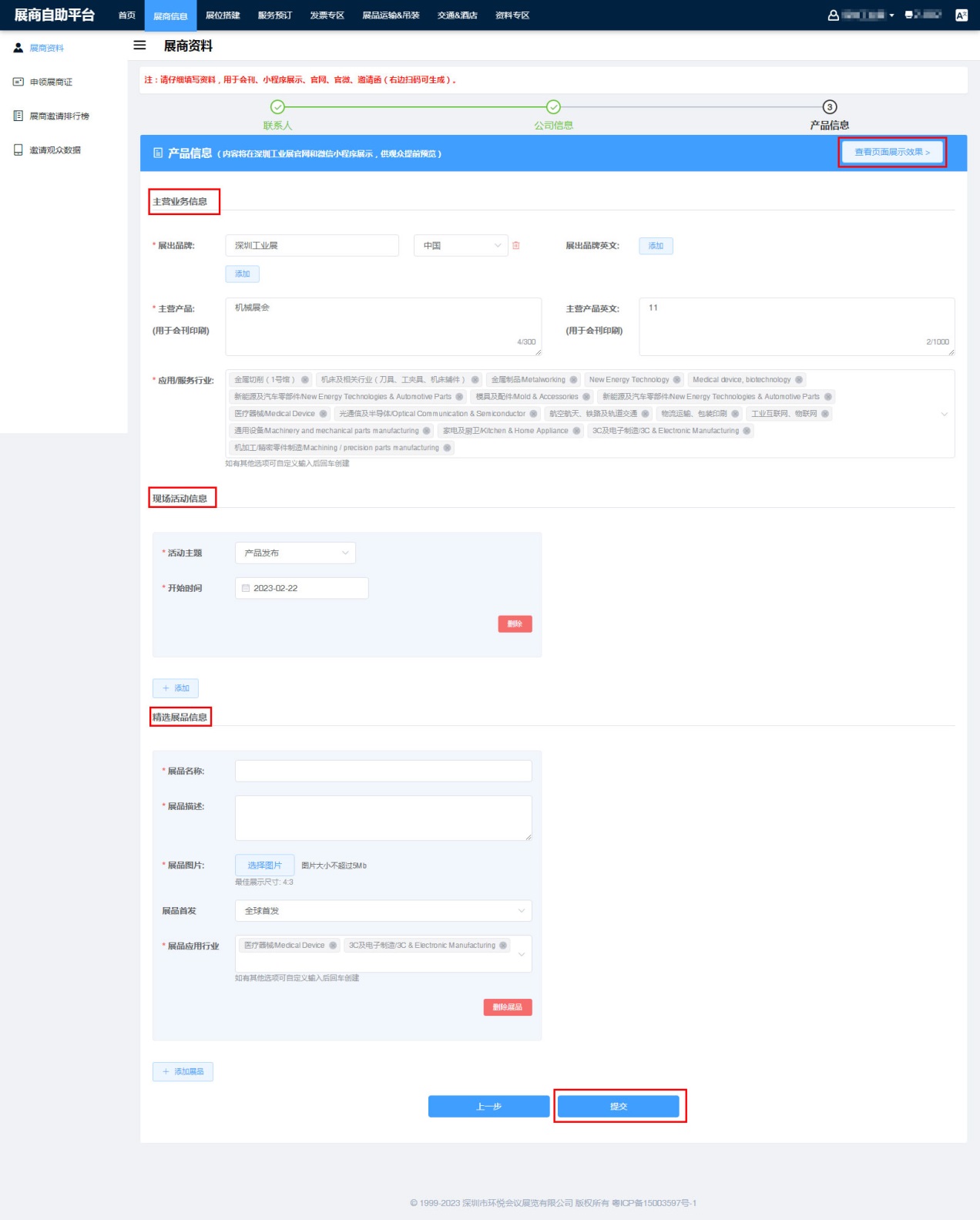Image resolution: width=980 pixels, height=1220 pixels.
Task: Click the red 删除展品 button
Action: (507, 1007)
